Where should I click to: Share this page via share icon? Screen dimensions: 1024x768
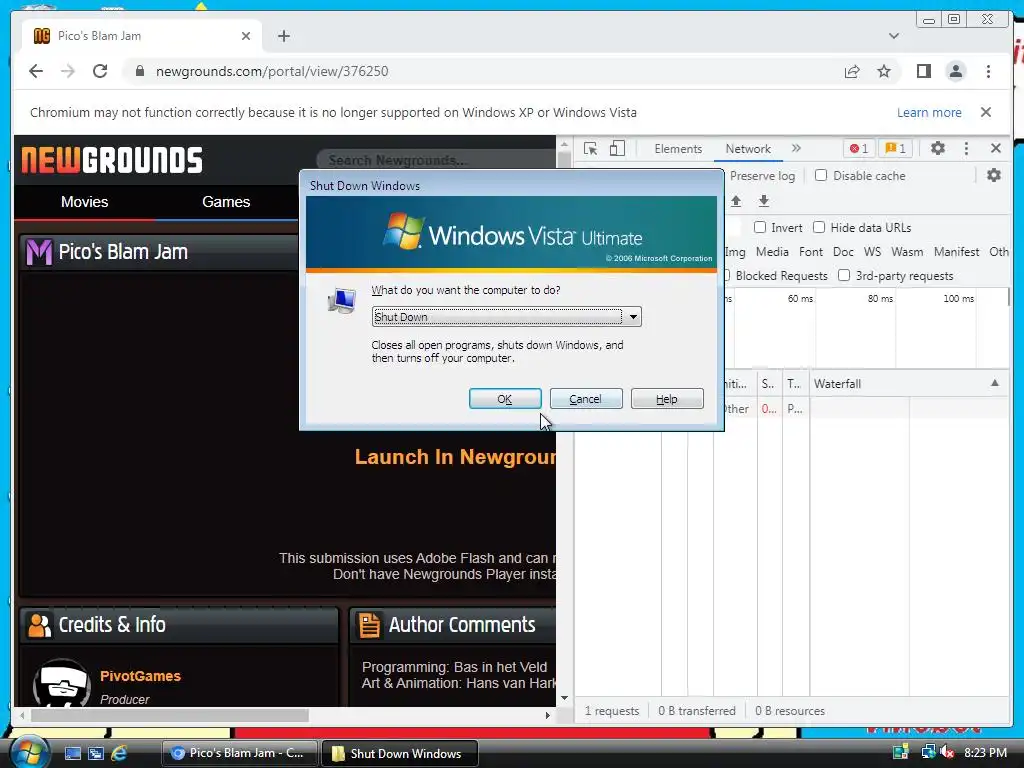[x=852, y=71]
